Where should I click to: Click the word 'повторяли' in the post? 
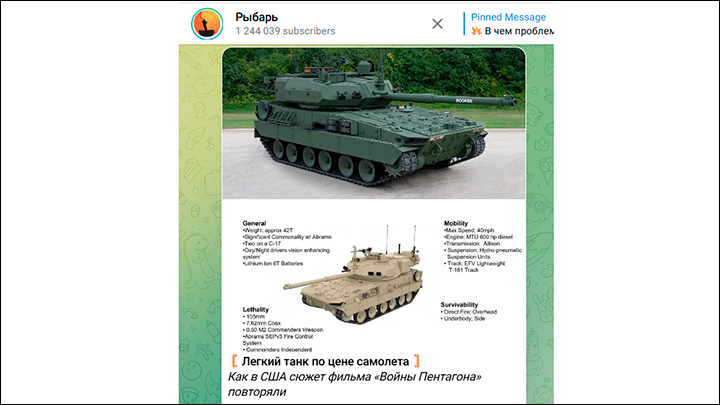[257, 392]
